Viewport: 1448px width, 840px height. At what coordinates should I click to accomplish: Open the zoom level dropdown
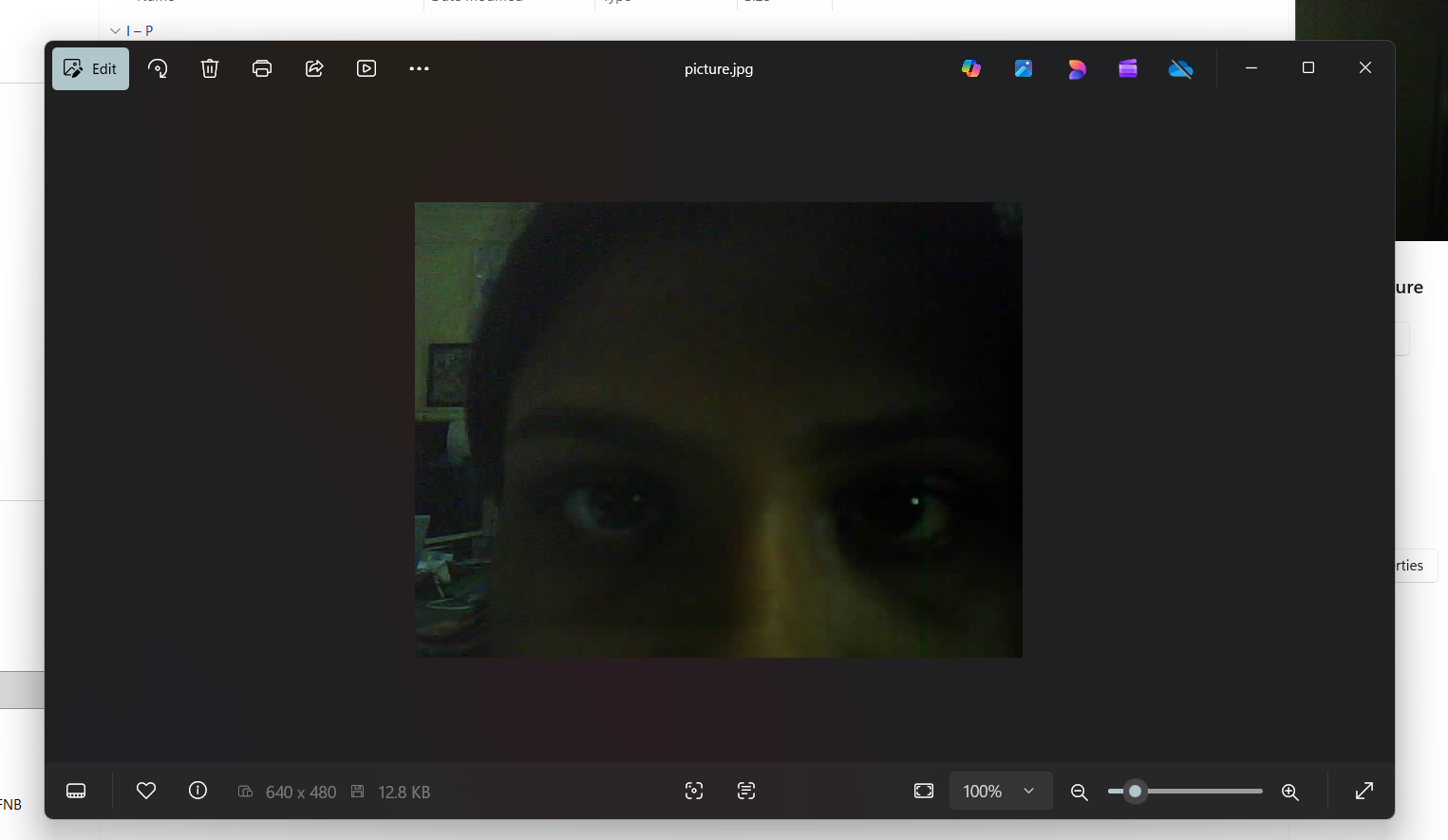(x=1001, y=791)
